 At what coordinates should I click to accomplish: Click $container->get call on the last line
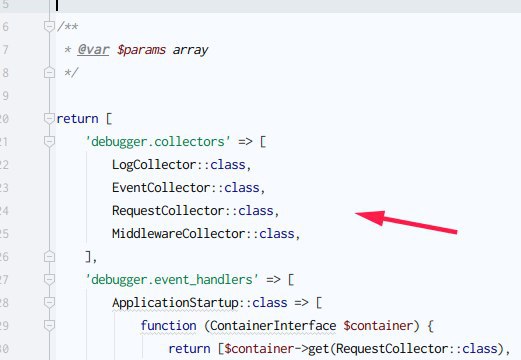pos(276,349)
